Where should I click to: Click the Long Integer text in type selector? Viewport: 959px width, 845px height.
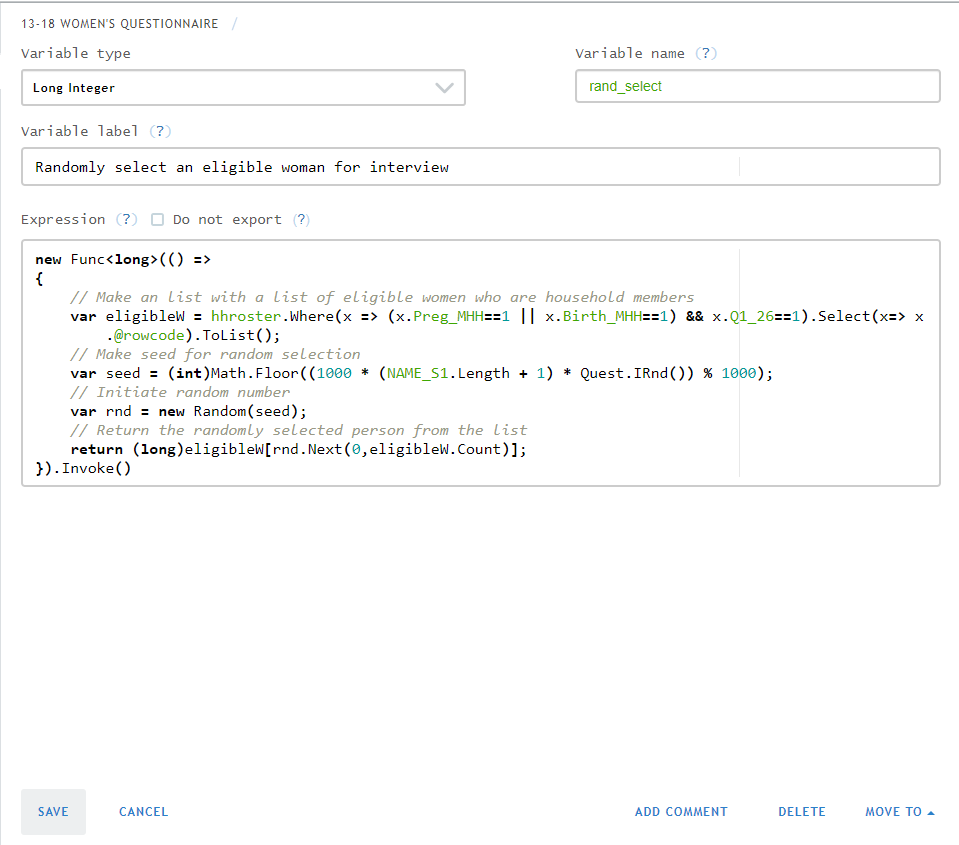click(x=74, y=88)
